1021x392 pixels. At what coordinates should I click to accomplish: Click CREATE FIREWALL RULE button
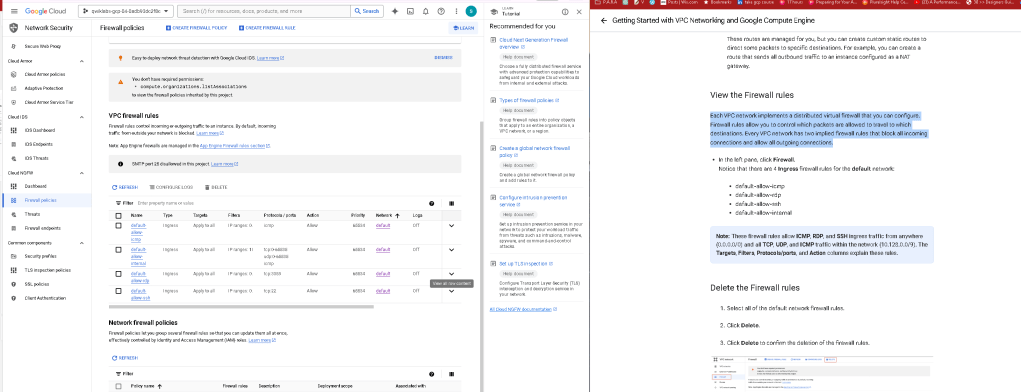268,28
